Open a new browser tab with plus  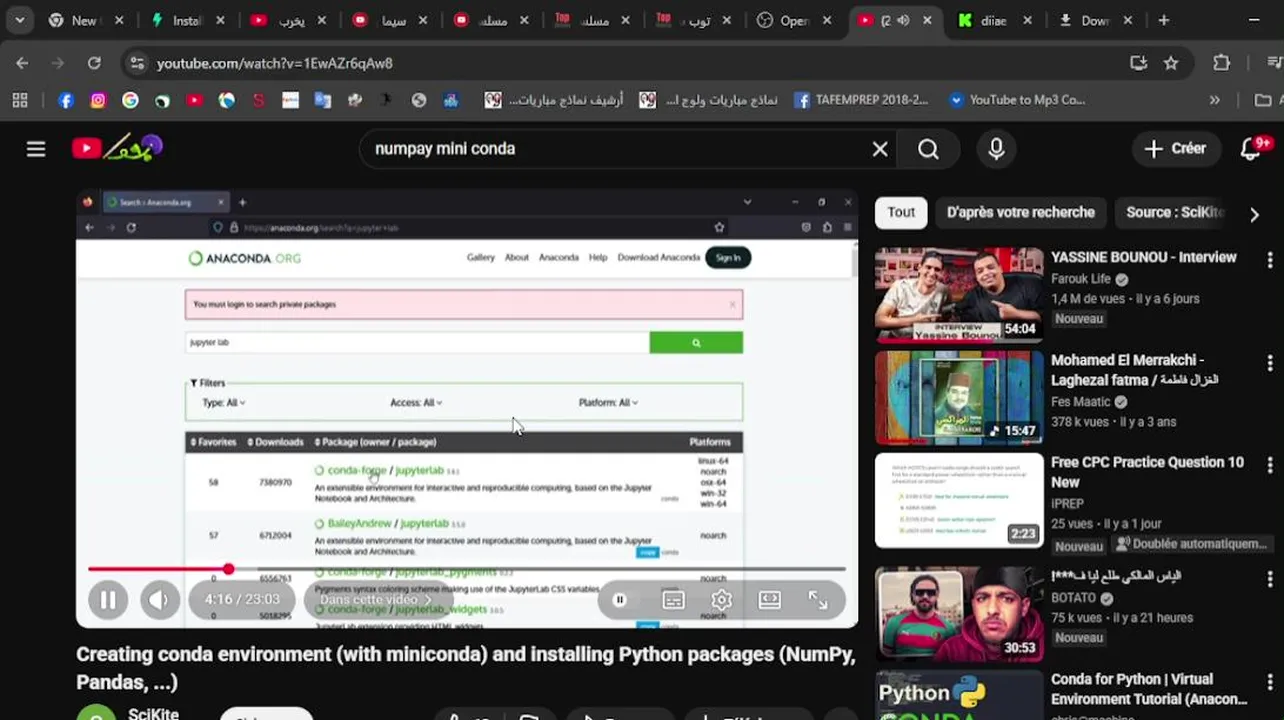pyautogui.click(x=1163, y=20)
